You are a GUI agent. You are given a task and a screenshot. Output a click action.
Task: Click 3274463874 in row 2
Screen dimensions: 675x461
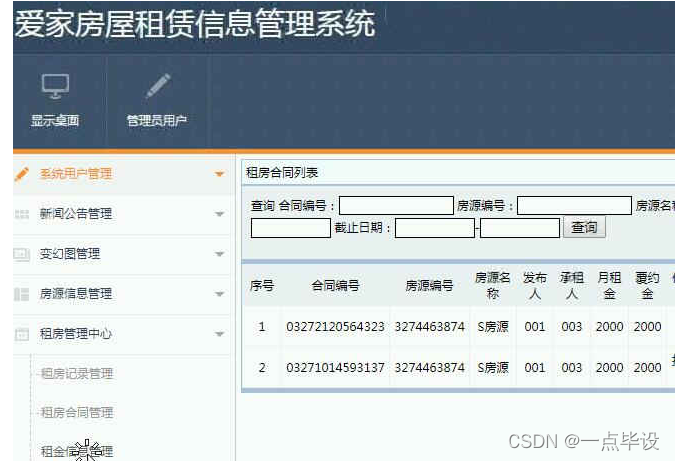point(430,368)
